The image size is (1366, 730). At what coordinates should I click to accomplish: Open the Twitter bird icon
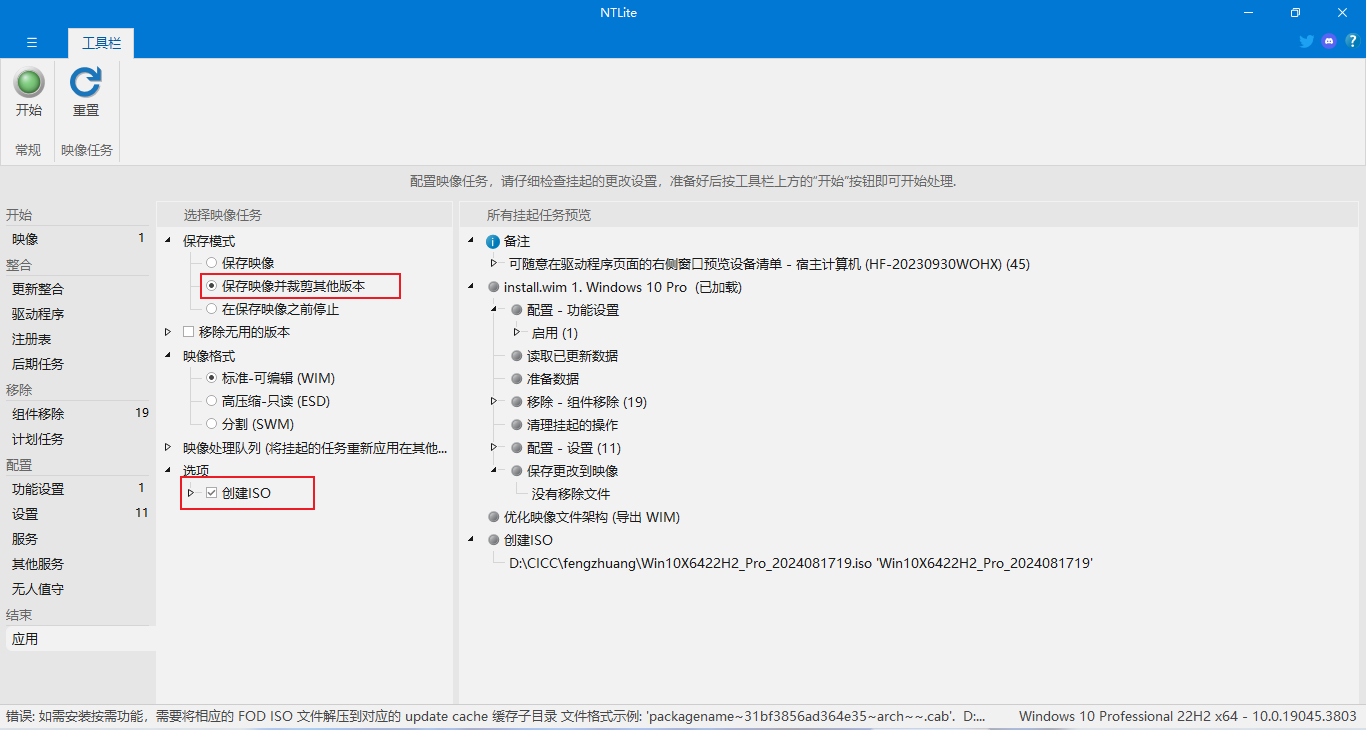point(1306,41)
